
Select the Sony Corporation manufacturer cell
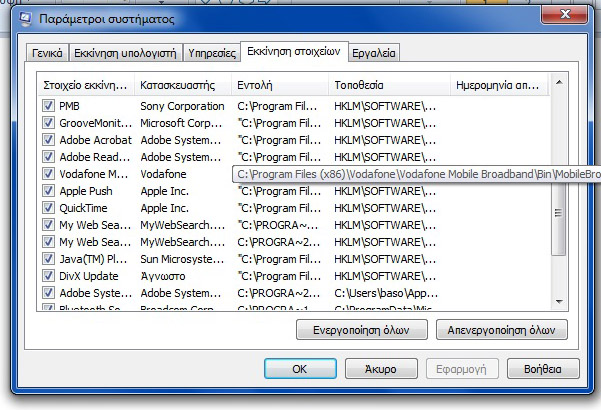coord(182,106)
